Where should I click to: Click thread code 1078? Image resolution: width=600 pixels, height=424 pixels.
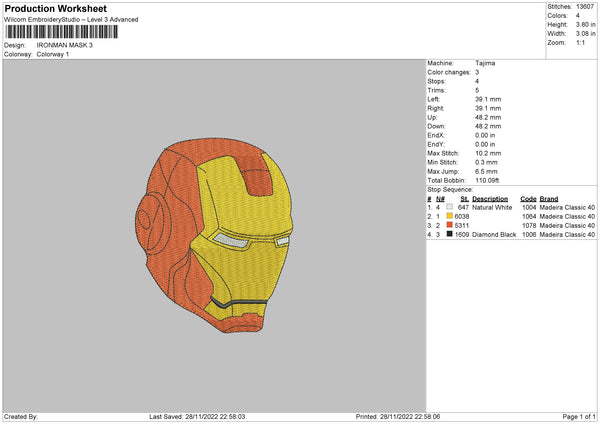529,225
